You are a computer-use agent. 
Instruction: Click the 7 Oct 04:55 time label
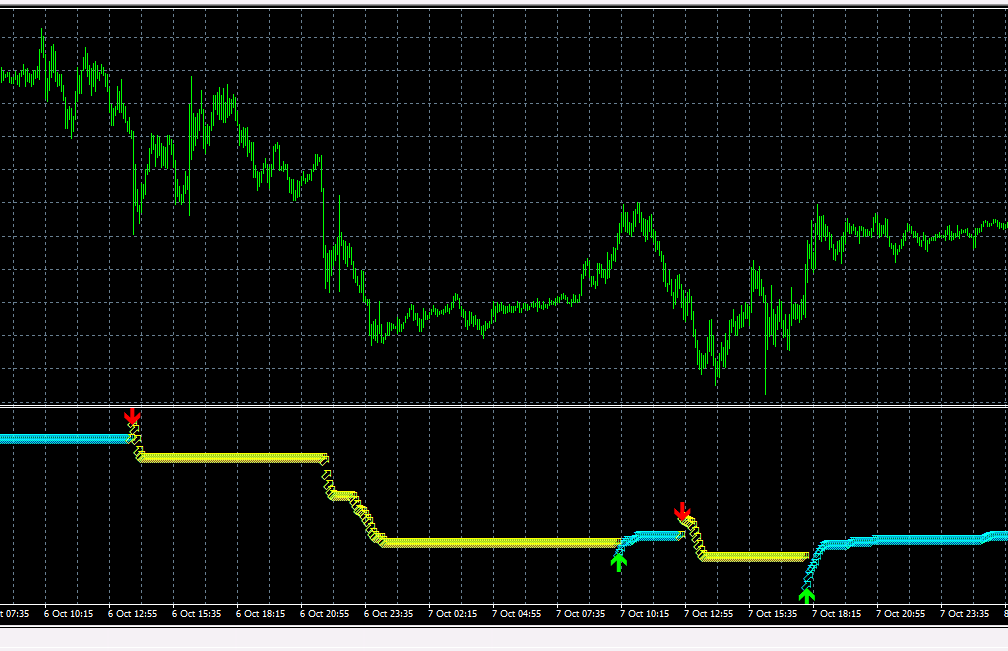tap(518, 614)
